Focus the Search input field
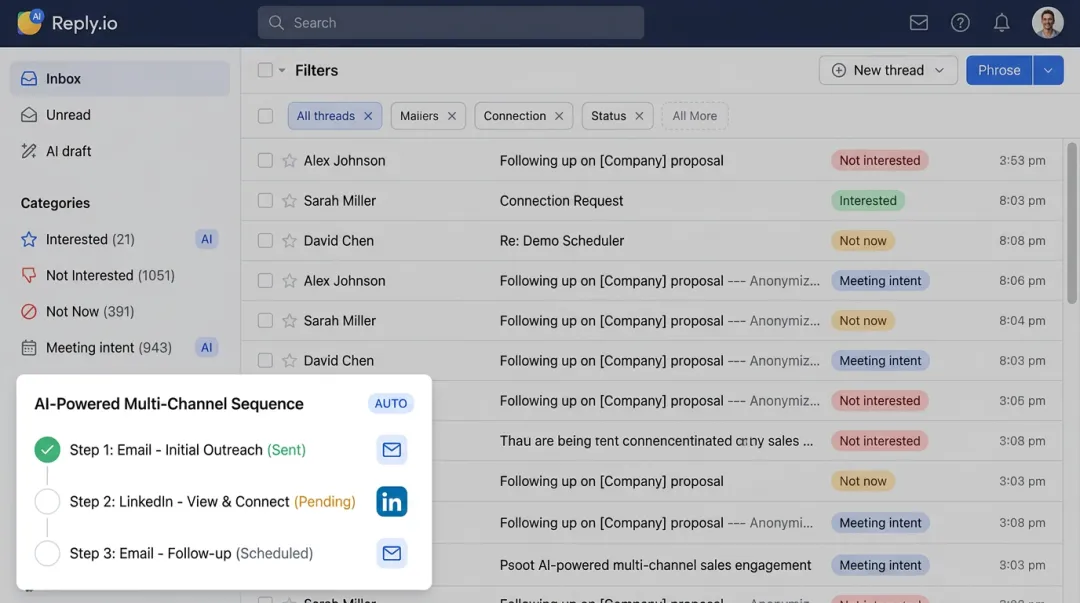This screenshot has height=603, width=1080. pyautogui.click(x=450, y=23)
